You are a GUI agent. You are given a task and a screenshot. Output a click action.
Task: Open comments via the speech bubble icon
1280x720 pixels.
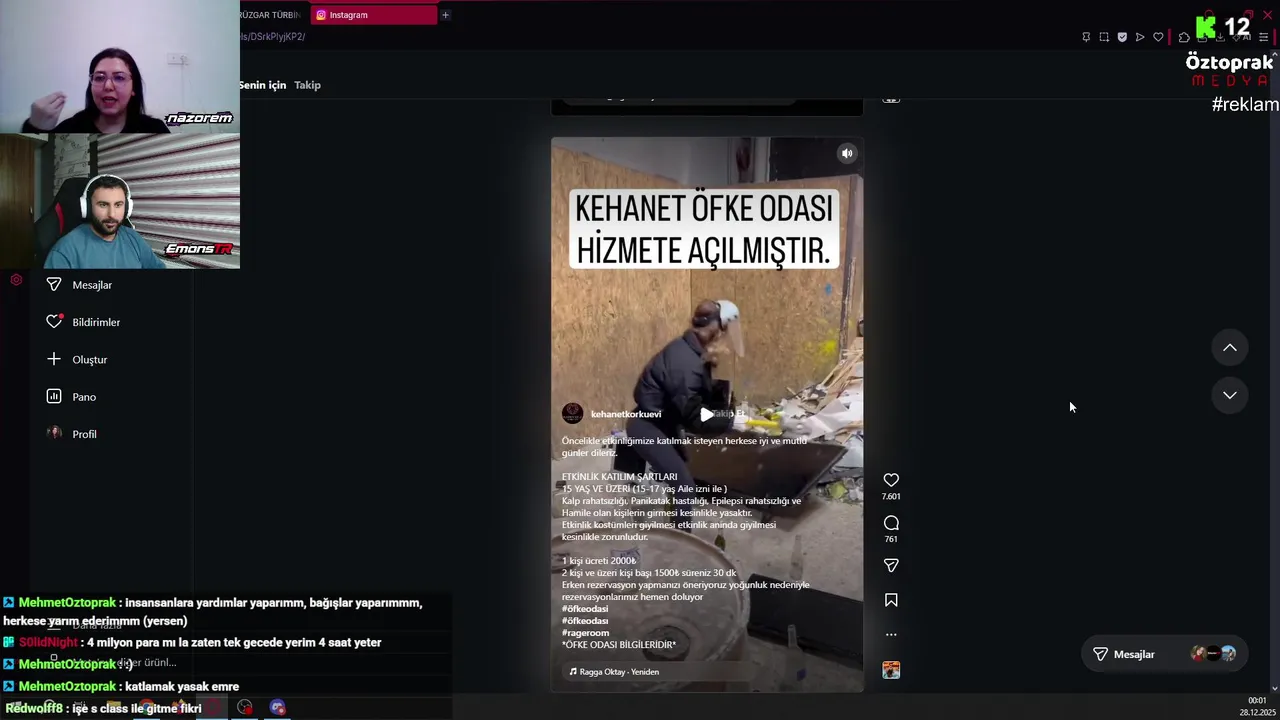[891, 523]
